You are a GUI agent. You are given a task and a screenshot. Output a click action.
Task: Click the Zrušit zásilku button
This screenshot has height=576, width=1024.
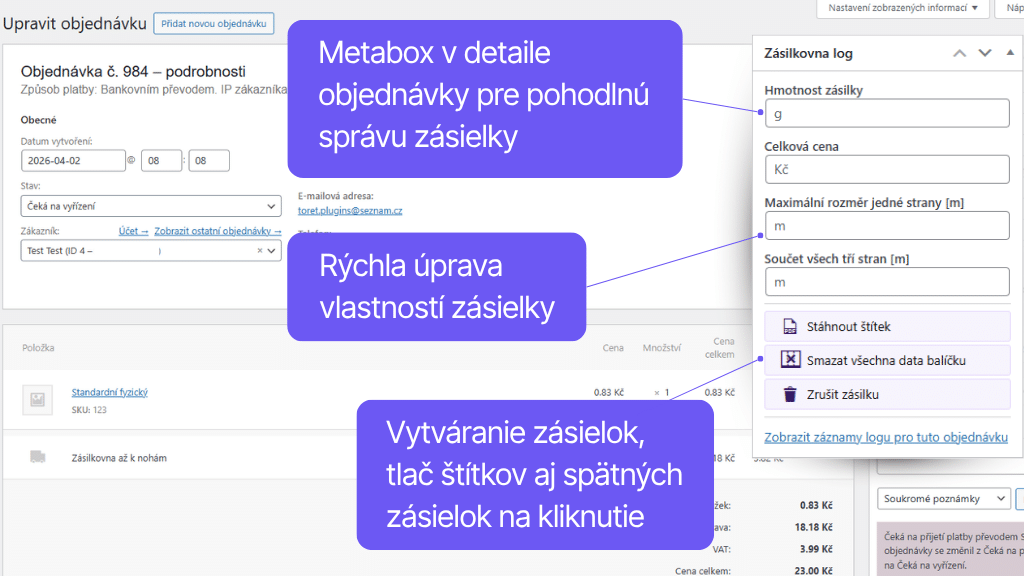click(887, 394)
